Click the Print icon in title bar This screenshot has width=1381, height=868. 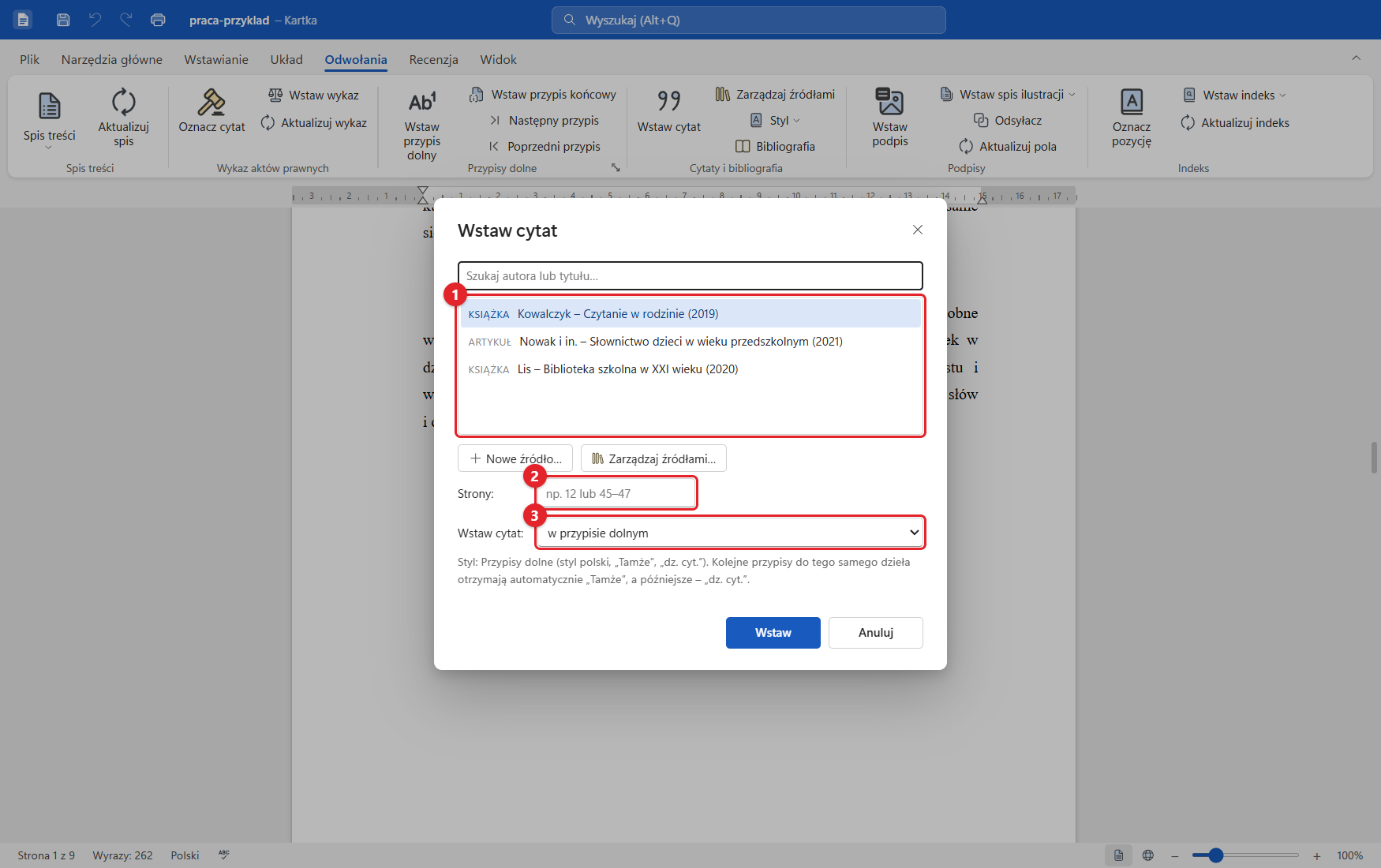pyautogui.click(x=158, y=20)
